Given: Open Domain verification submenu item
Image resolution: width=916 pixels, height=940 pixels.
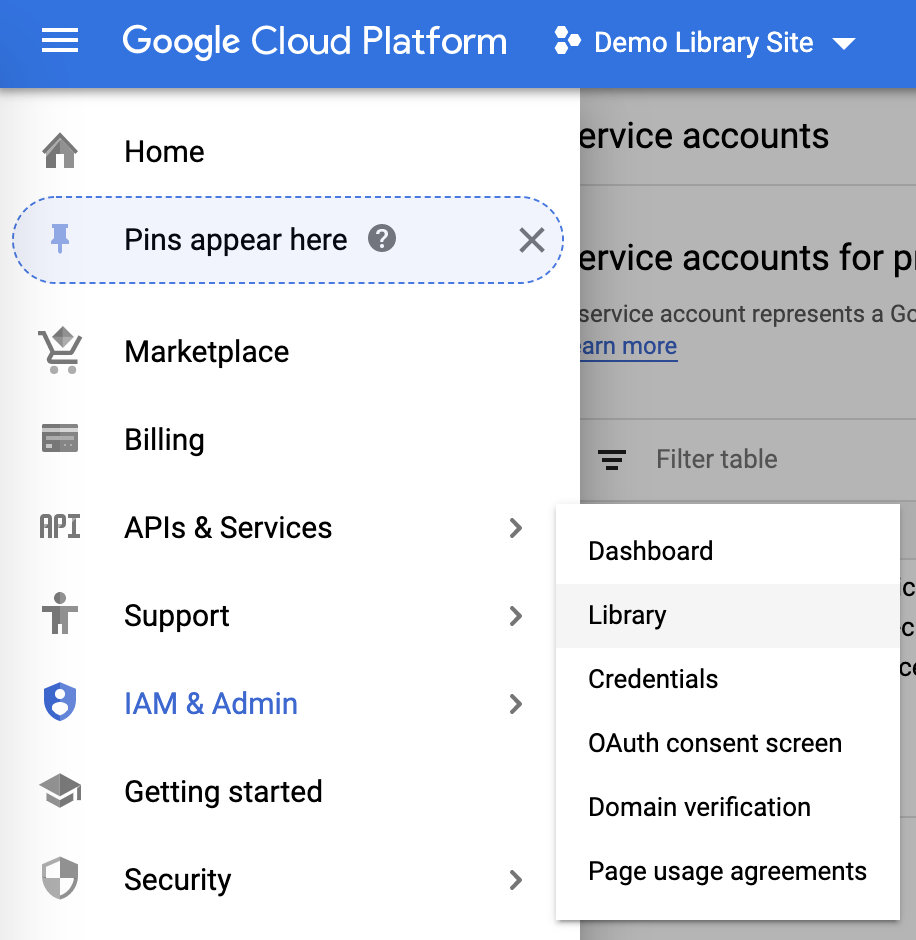Looking at the screenshot, I should coord(728,808).
